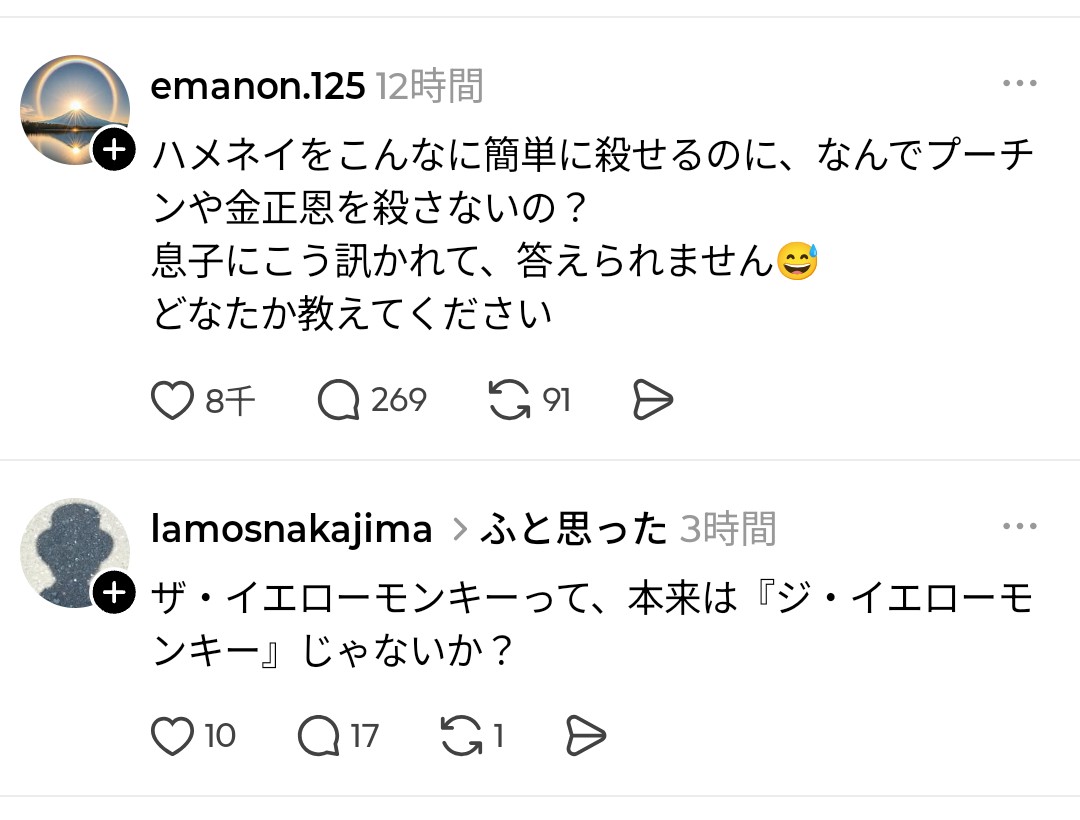Image resolution: width=1080 pixels, height=820 pixels.
Task: Open replies on emanon.125 post
Action: 339,401
